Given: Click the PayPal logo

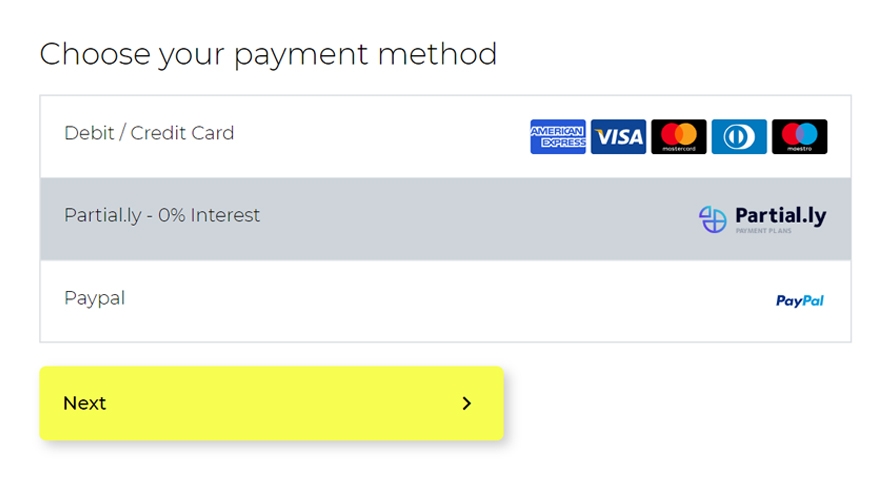Looking at the screenshot, I should (800, 300).
